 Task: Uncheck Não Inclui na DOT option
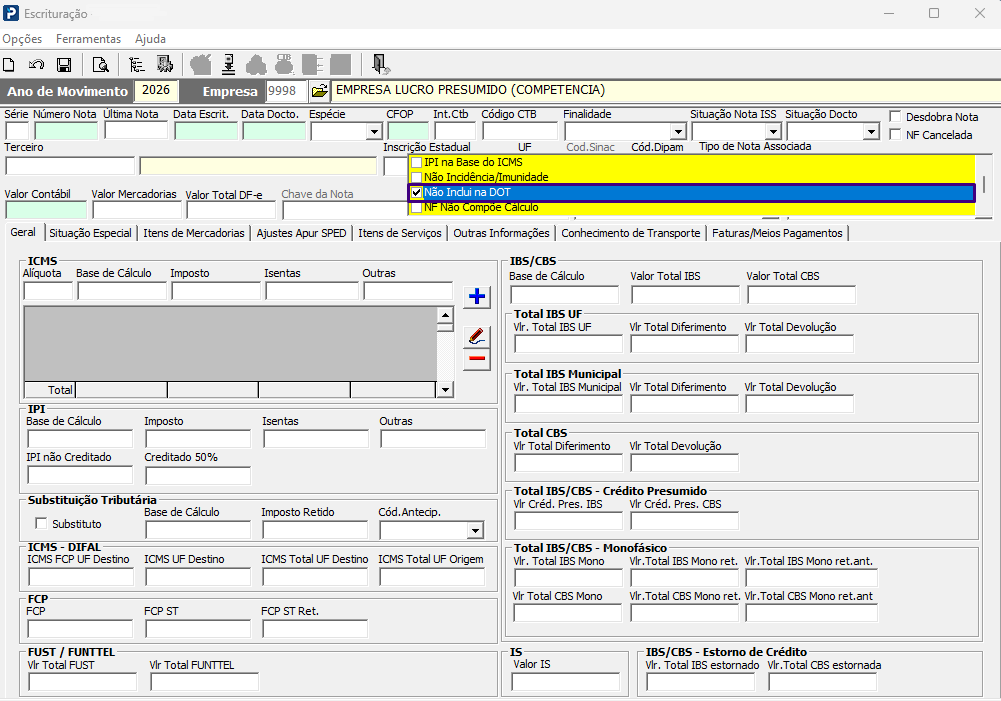click(417, 192)
